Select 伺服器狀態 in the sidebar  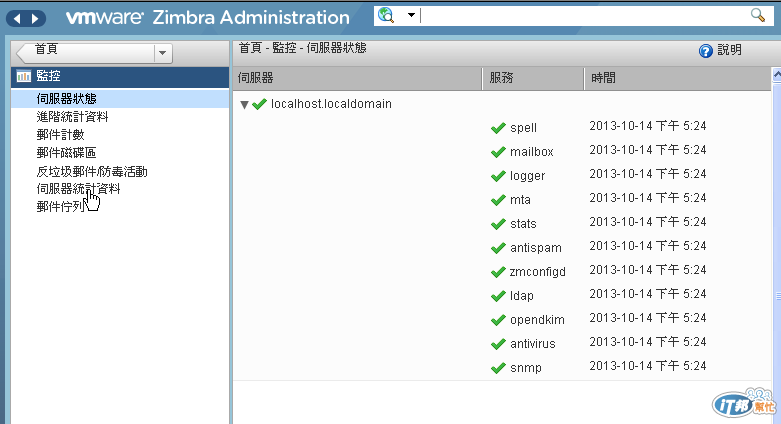point(66,98)
